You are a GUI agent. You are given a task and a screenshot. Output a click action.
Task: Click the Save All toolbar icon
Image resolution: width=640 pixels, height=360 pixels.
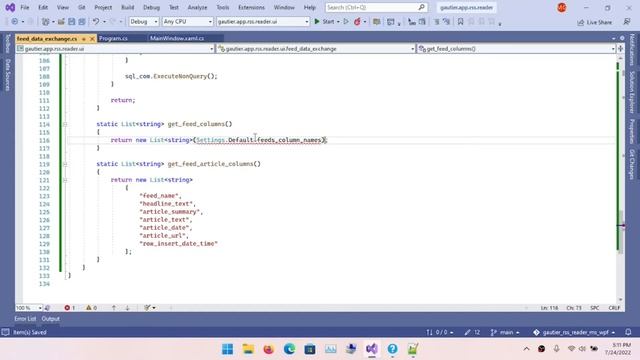(x=82, y=22)
